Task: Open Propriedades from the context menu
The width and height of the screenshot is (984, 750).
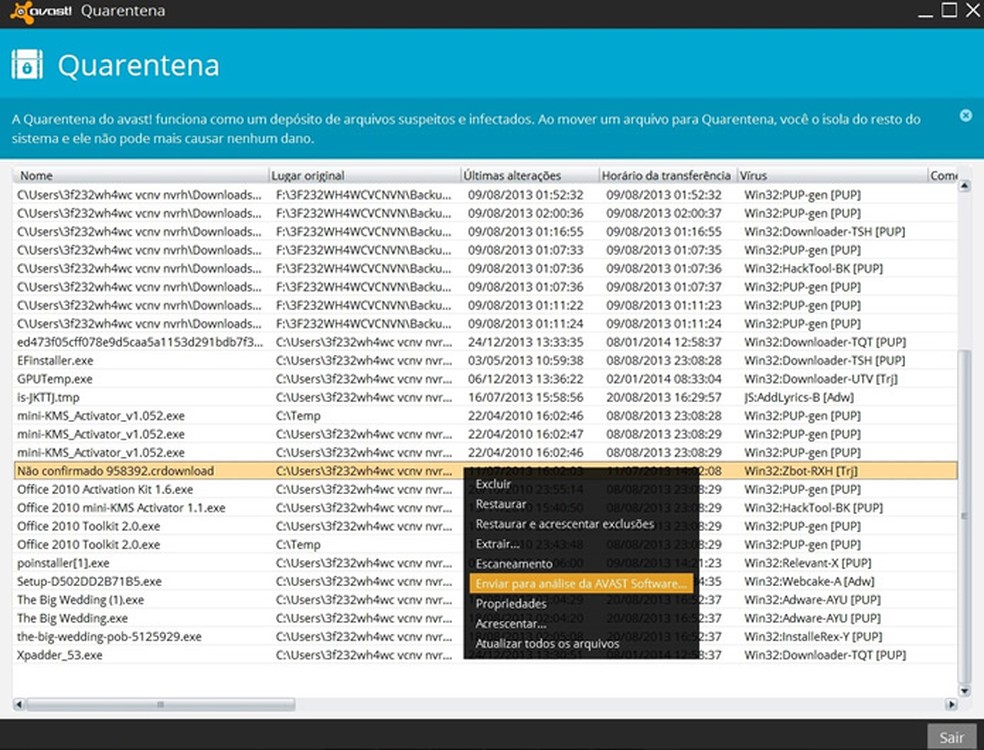Action: [x=511, y=604]
